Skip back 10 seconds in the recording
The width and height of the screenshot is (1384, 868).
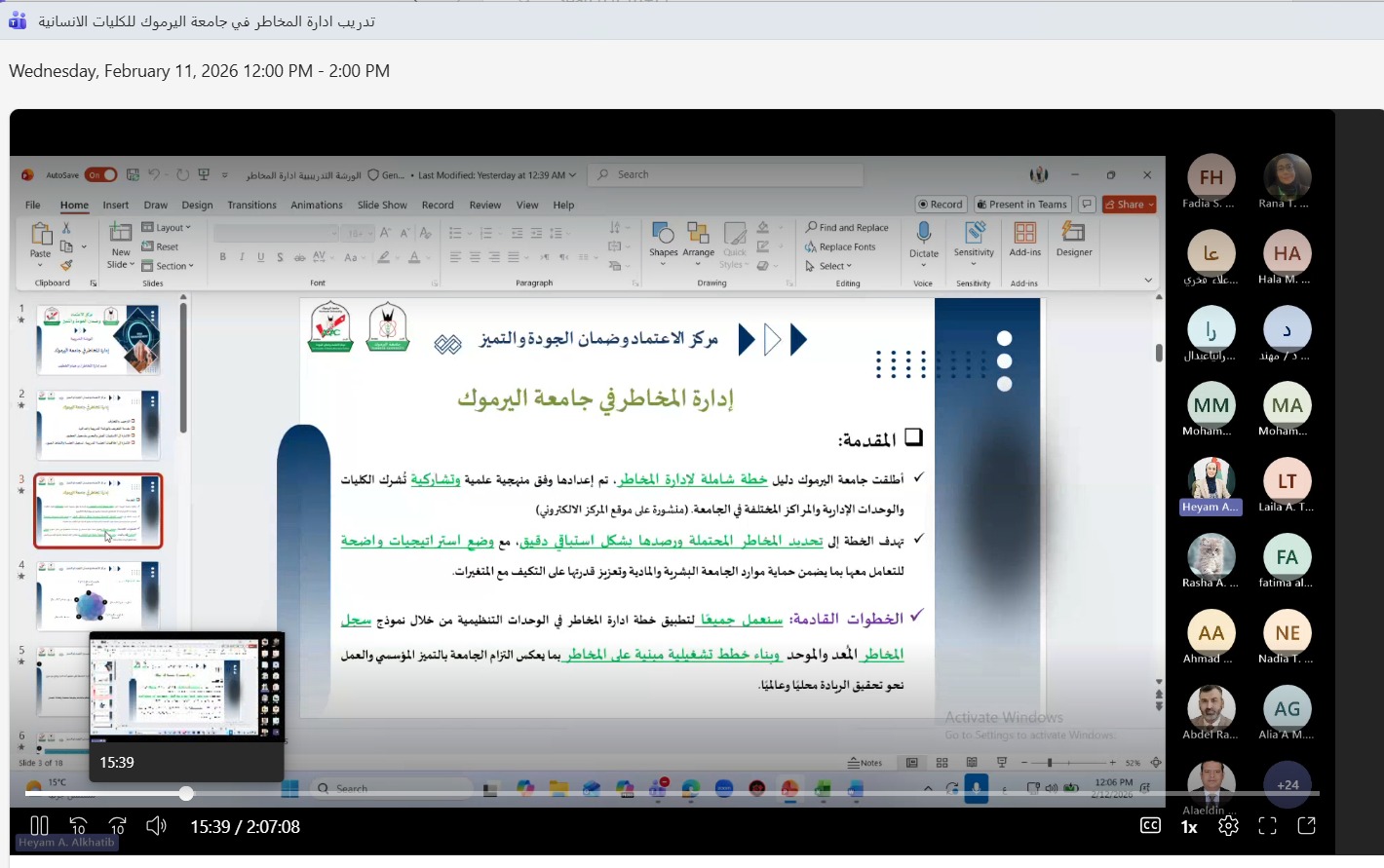coord(79,826)
